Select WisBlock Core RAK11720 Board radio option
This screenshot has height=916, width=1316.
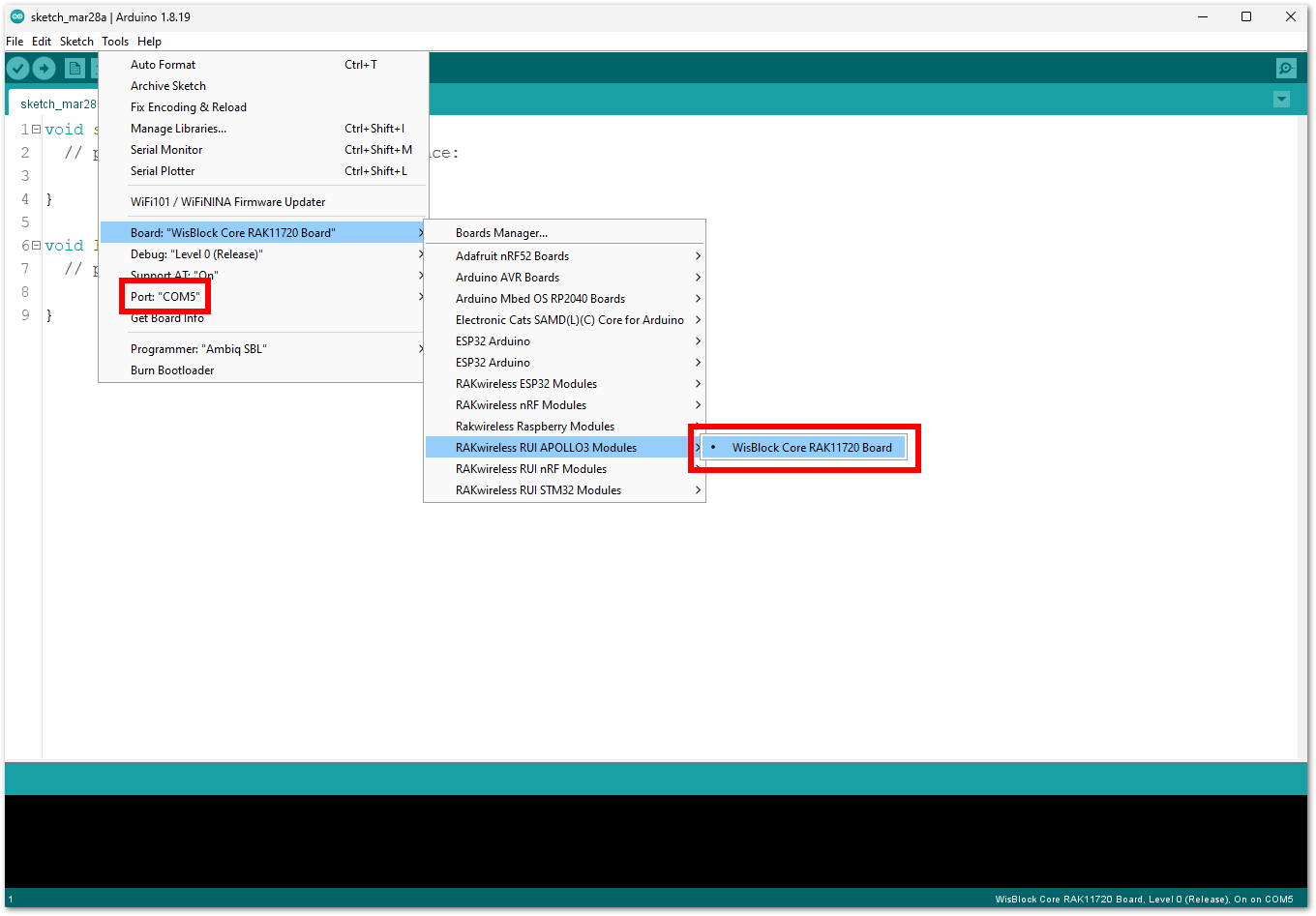pyautogui.click(x=803, y=448)
